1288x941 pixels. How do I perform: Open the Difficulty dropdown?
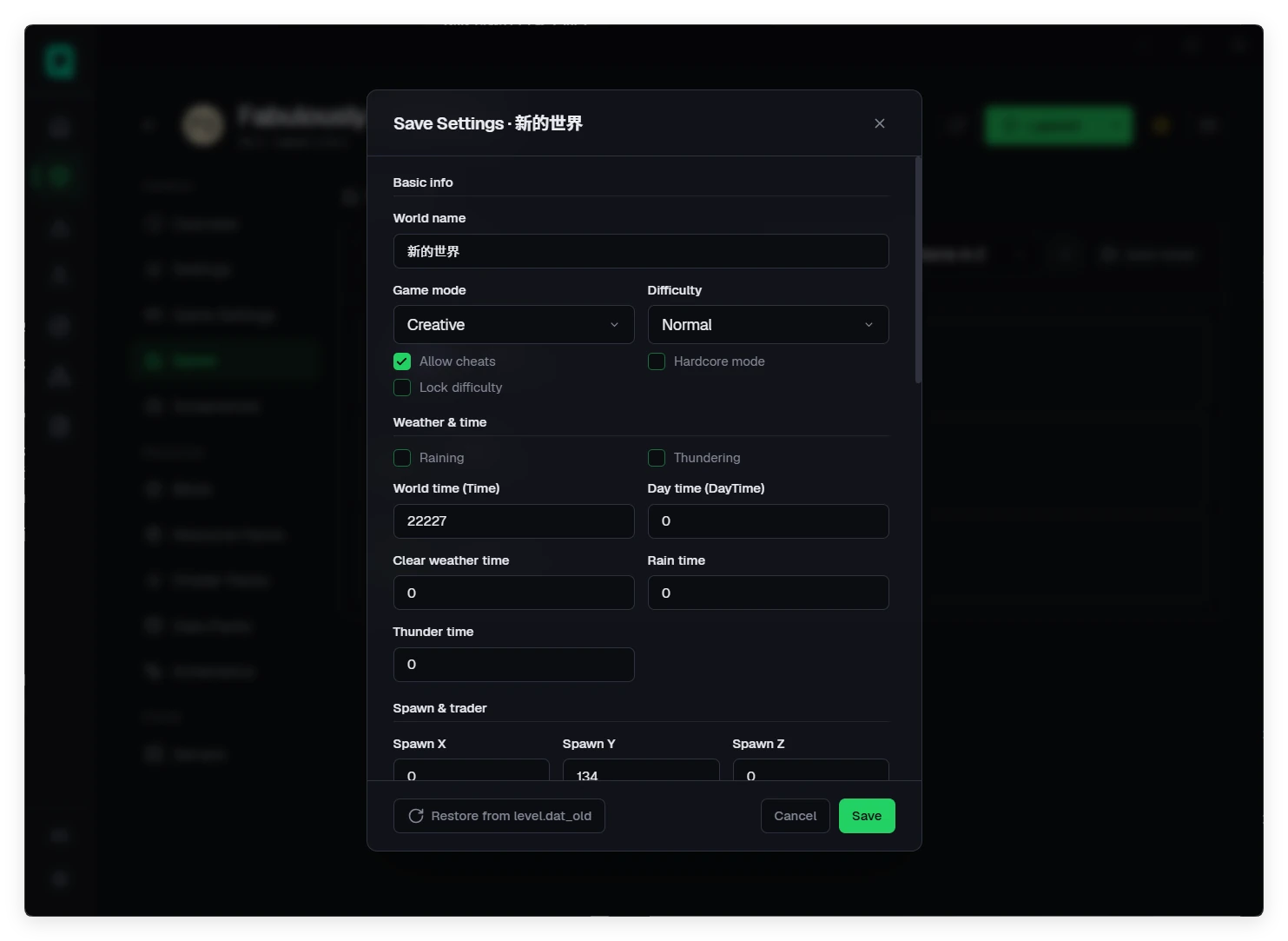pos(768,325)
